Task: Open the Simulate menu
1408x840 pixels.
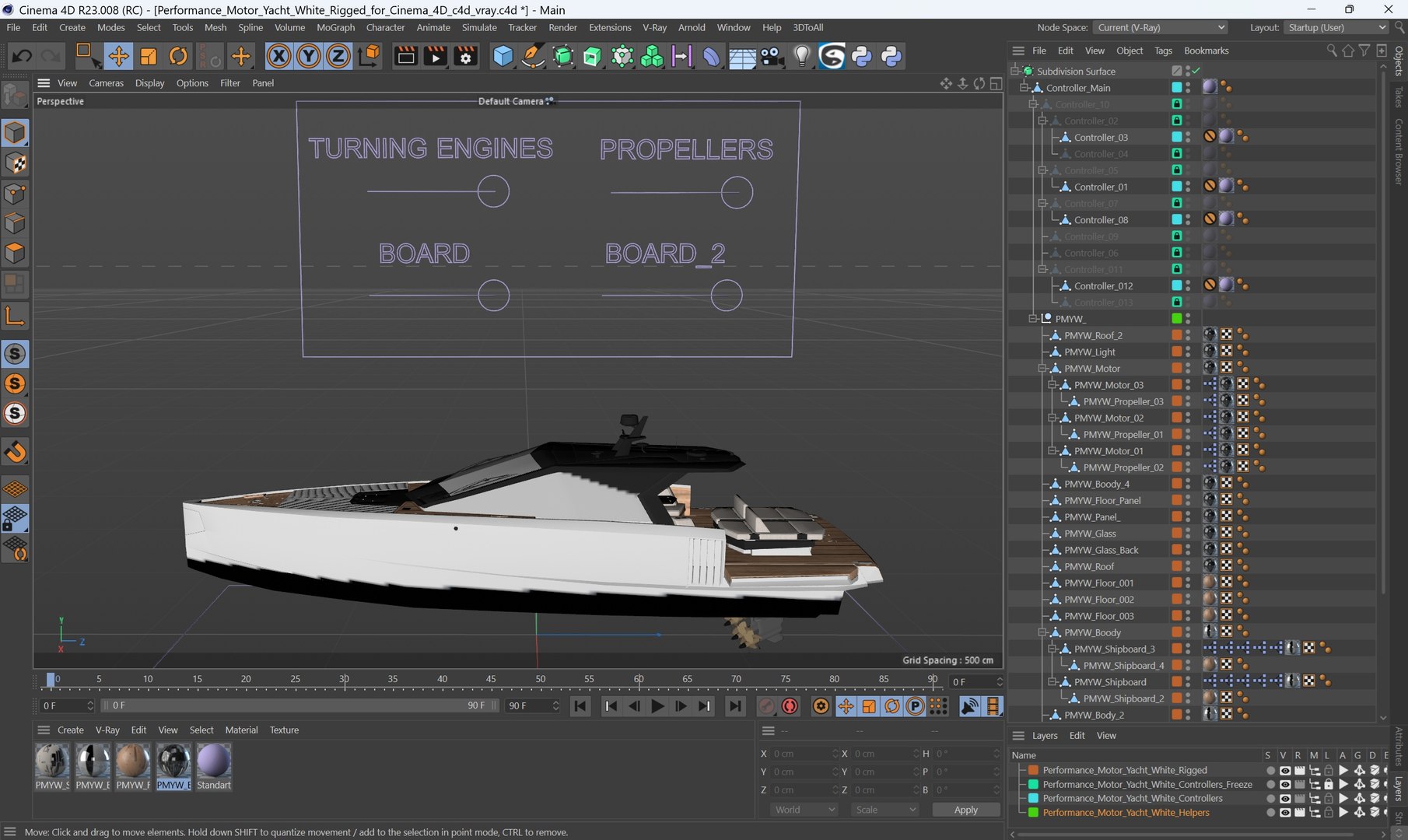Action: point(479,27)
